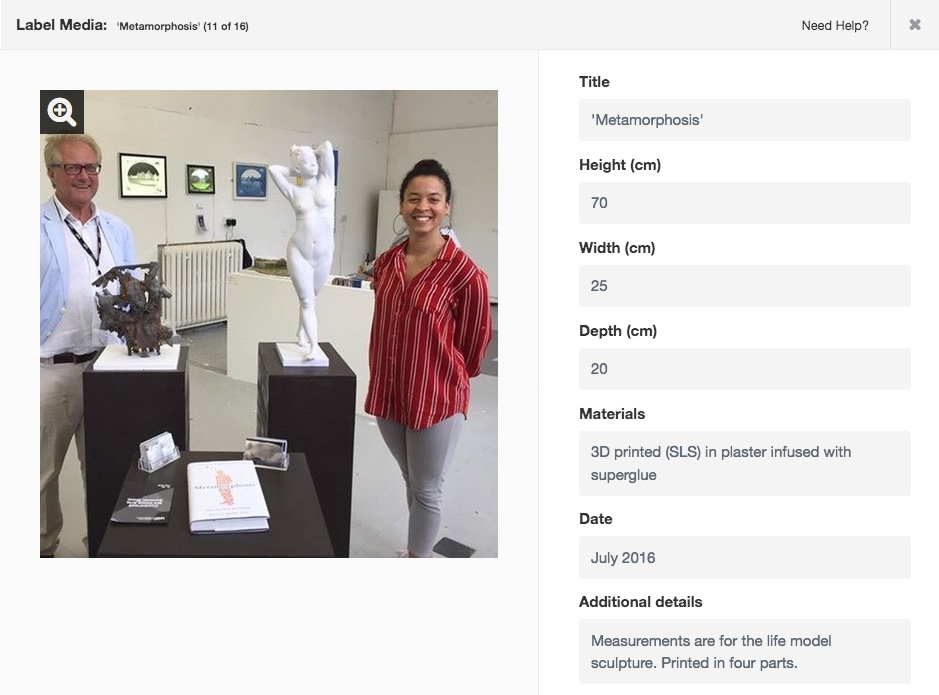
Task: Click the Additional details label
Action: [640, 602]
